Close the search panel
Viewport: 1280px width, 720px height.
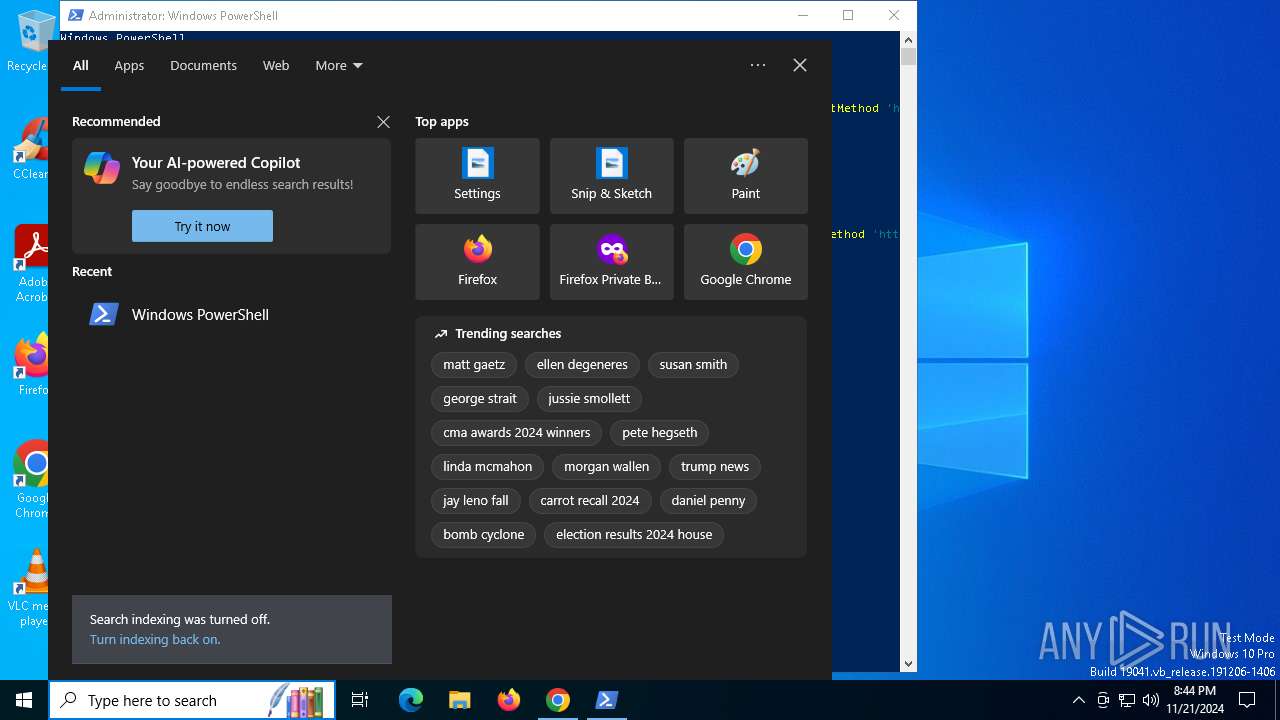[800, 65]
